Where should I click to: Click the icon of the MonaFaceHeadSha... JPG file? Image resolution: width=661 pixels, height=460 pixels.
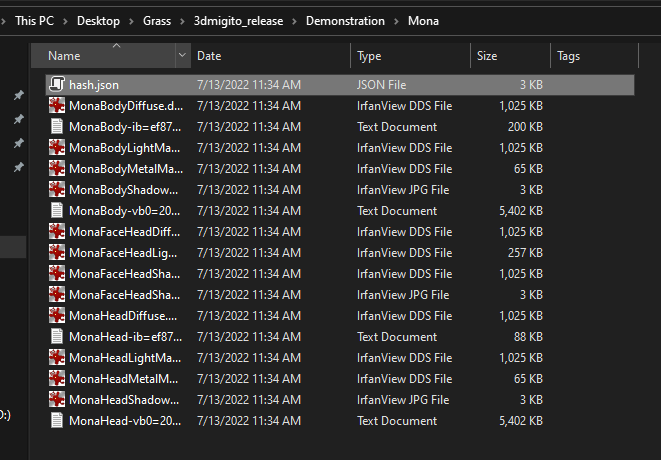pyautogui.click(x=57, y=295)
